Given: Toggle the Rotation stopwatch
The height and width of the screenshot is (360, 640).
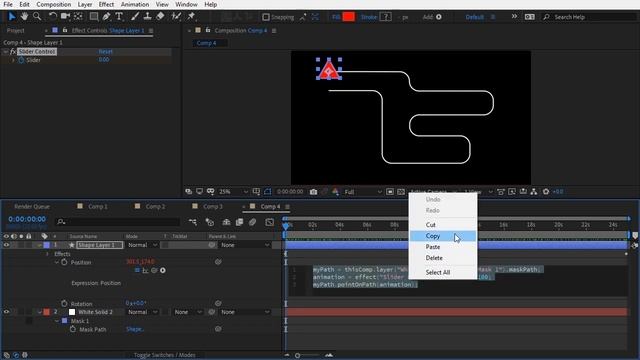Looking at the screenshot, I should pyautogui.click(x=64, y=303).
